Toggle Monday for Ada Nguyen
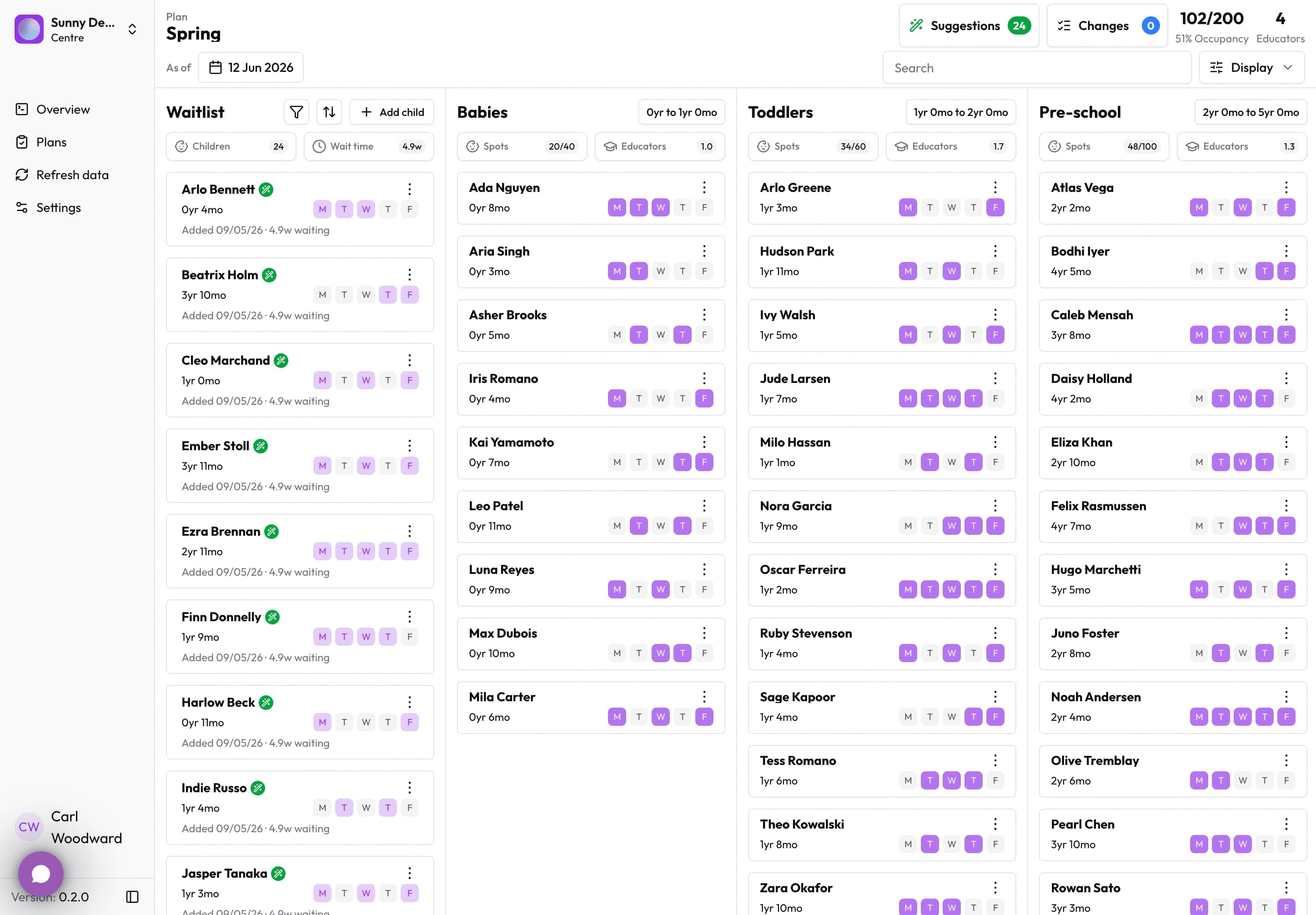Viewport: 1316px width, 915px height. tap(617, 207)
